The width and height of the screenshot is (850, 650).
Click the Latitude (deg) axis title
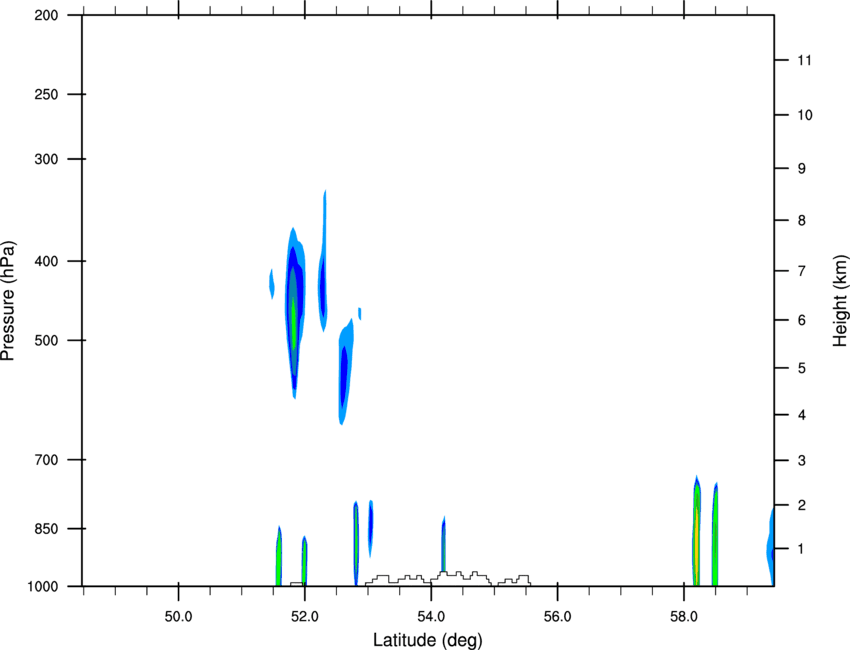tap(428, 640)
